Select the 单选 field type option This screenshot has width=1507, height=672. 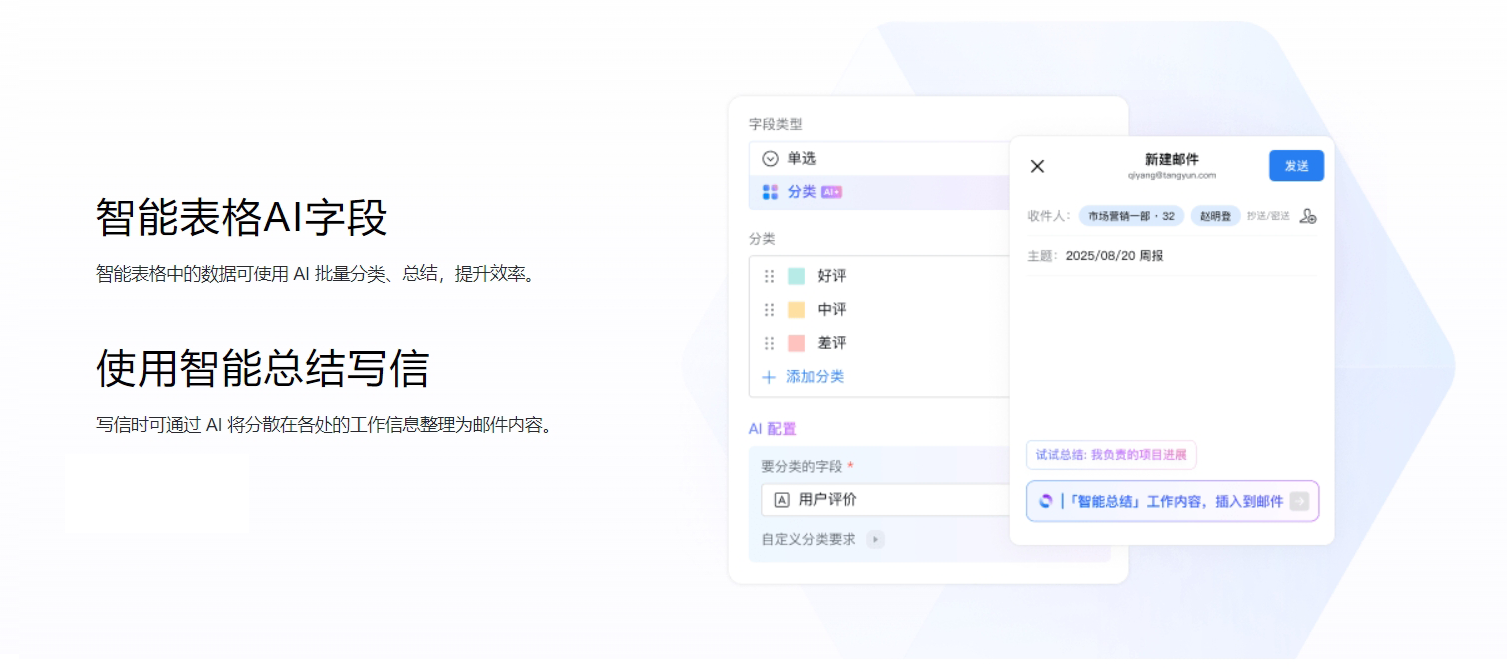(880, 158)
